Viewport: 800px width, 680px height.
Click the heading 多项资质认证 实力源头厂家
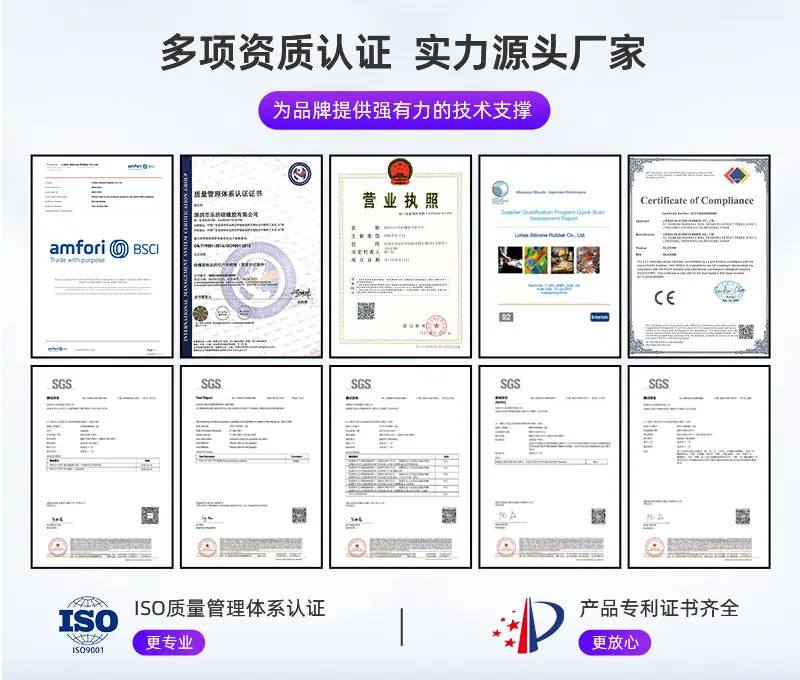[403, 52]
